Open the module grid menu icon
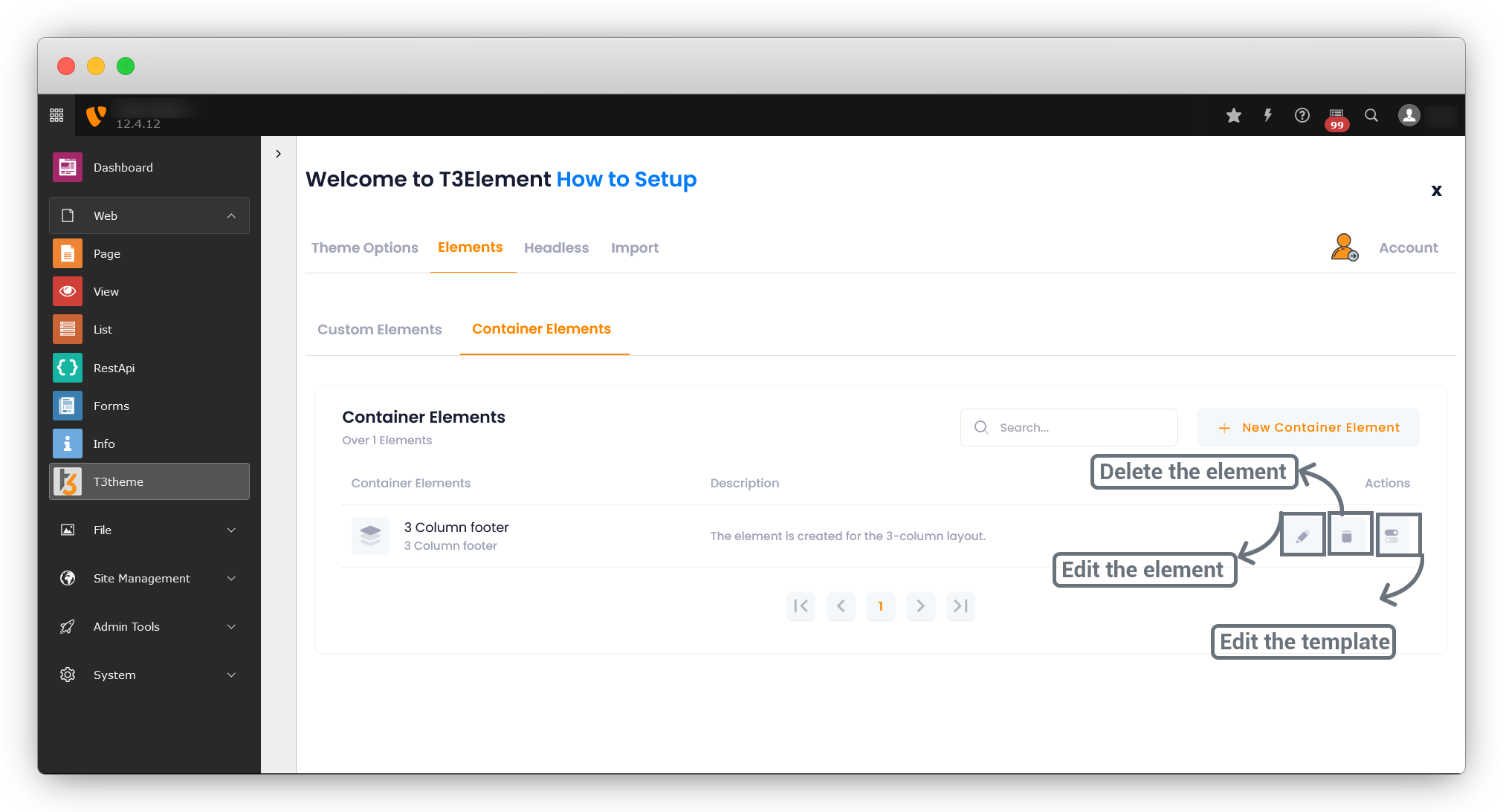Image resolution: width=1503 pixels, height=812 pixels. tap(56, 115)
